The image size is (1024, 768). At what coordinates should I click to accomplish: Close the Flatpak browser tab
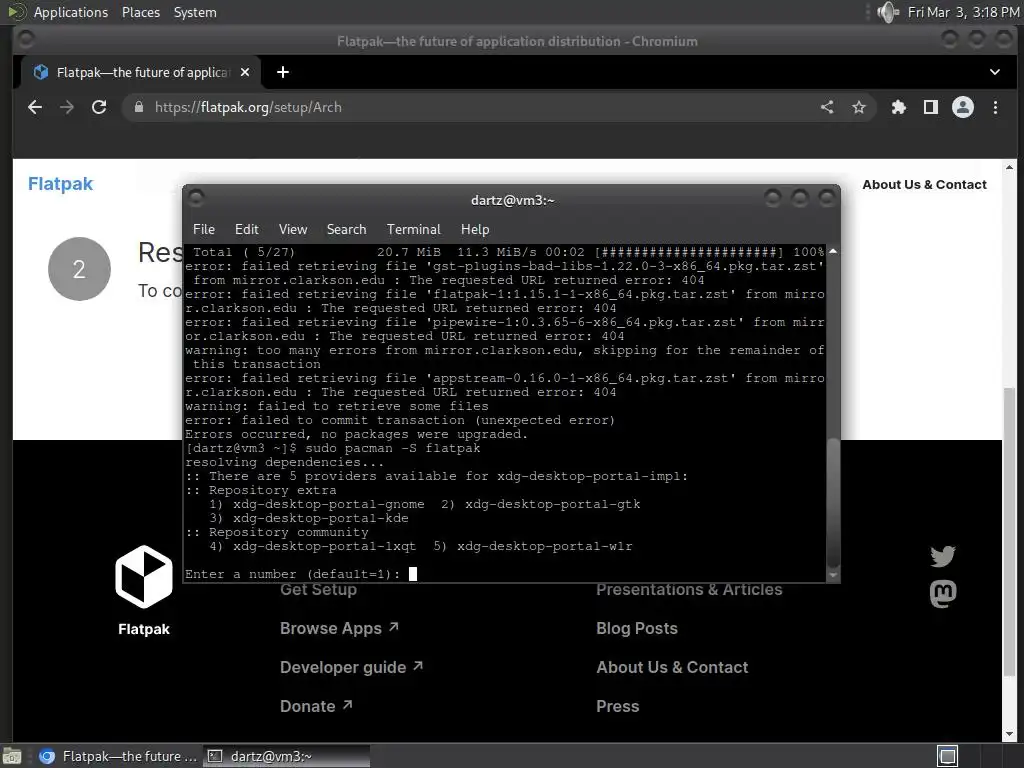click(x=245, y=72)
